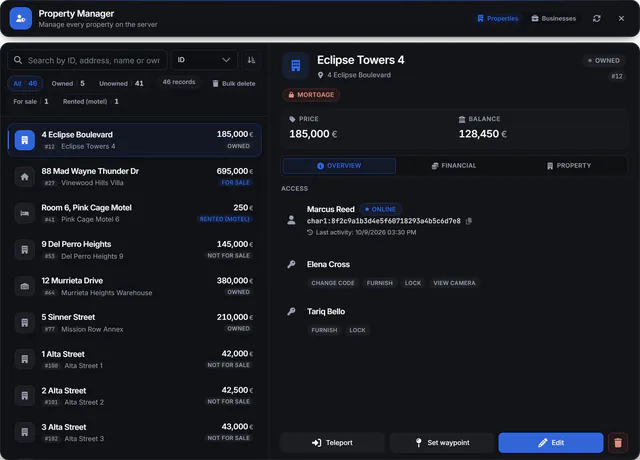640x460 pixels.
Task: Switch to the Properties section
Action: (x=498, y=18)
